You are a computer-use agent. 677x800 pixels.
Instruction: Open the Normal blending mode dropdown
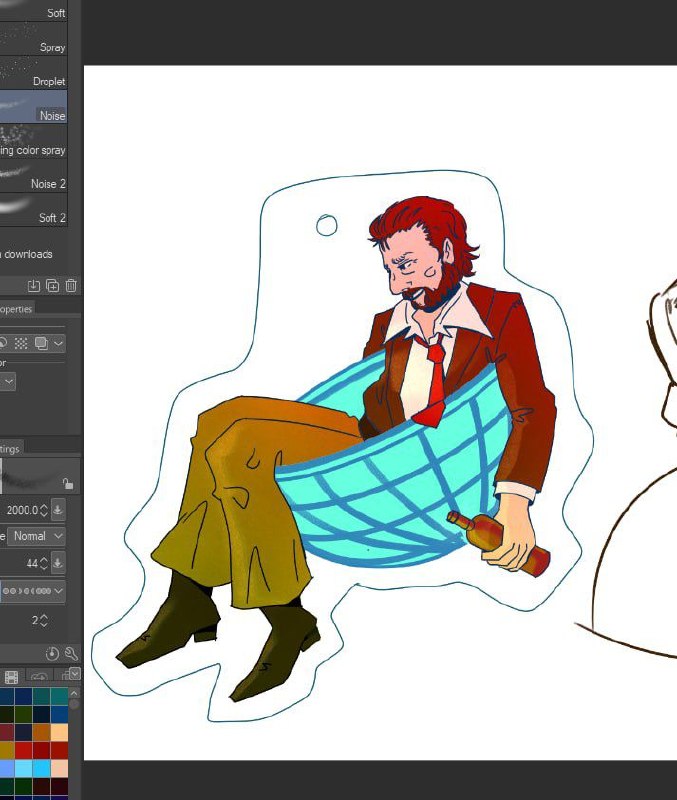[36, 536]
